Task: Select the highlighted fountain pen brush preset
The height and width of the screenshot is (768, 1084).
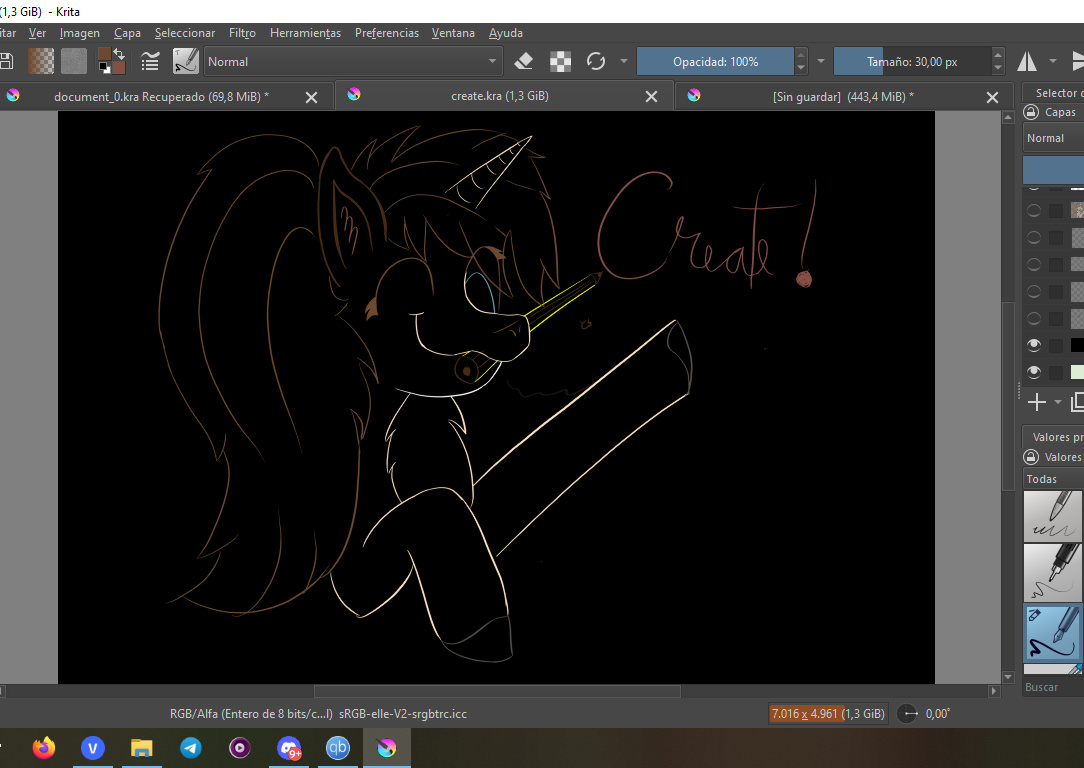Action: pyautogui.click(x=1052, y=633)
